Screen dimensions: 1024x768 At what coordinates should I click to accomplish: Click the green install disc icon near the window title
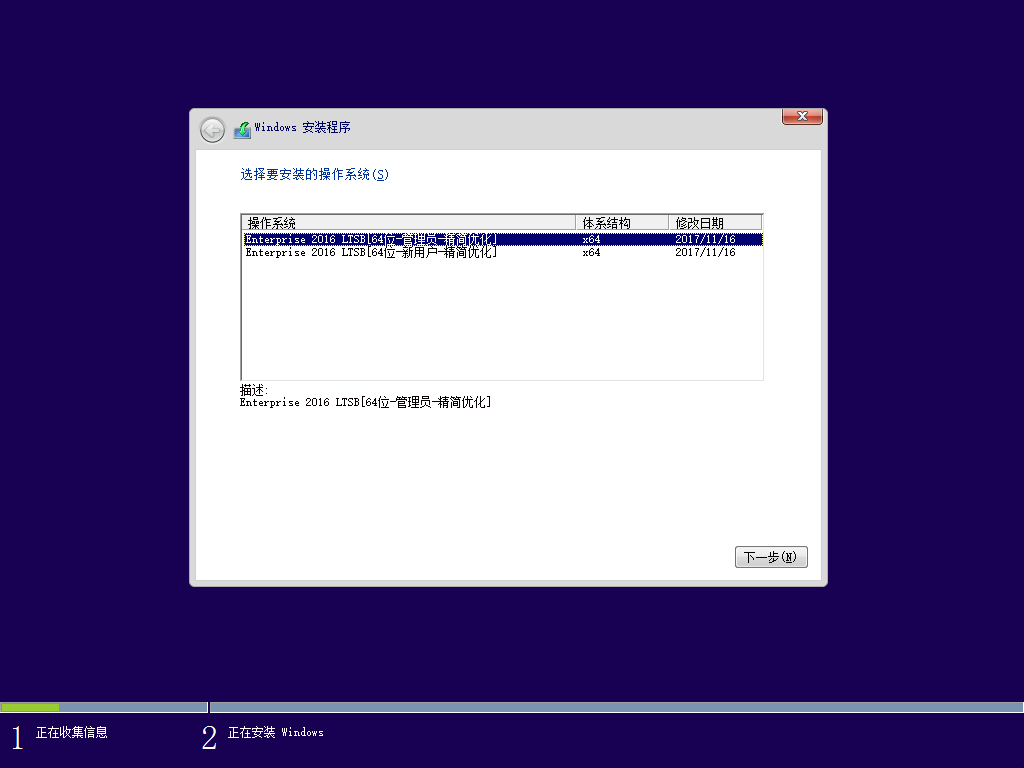tap(242, 129)
